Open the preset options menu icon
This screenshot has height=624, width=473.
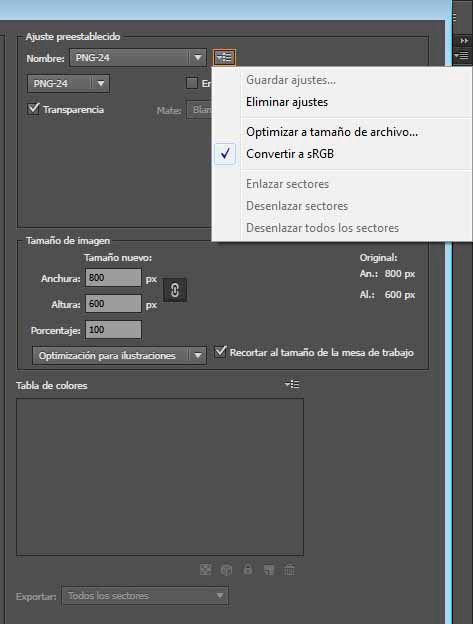pos(224,58)
